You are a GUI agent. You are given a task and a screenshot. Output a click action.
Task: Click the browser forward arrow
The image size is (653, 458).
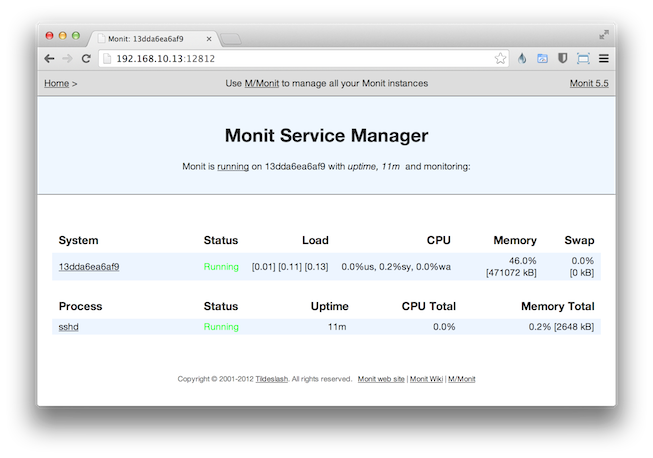coord(67,59)
